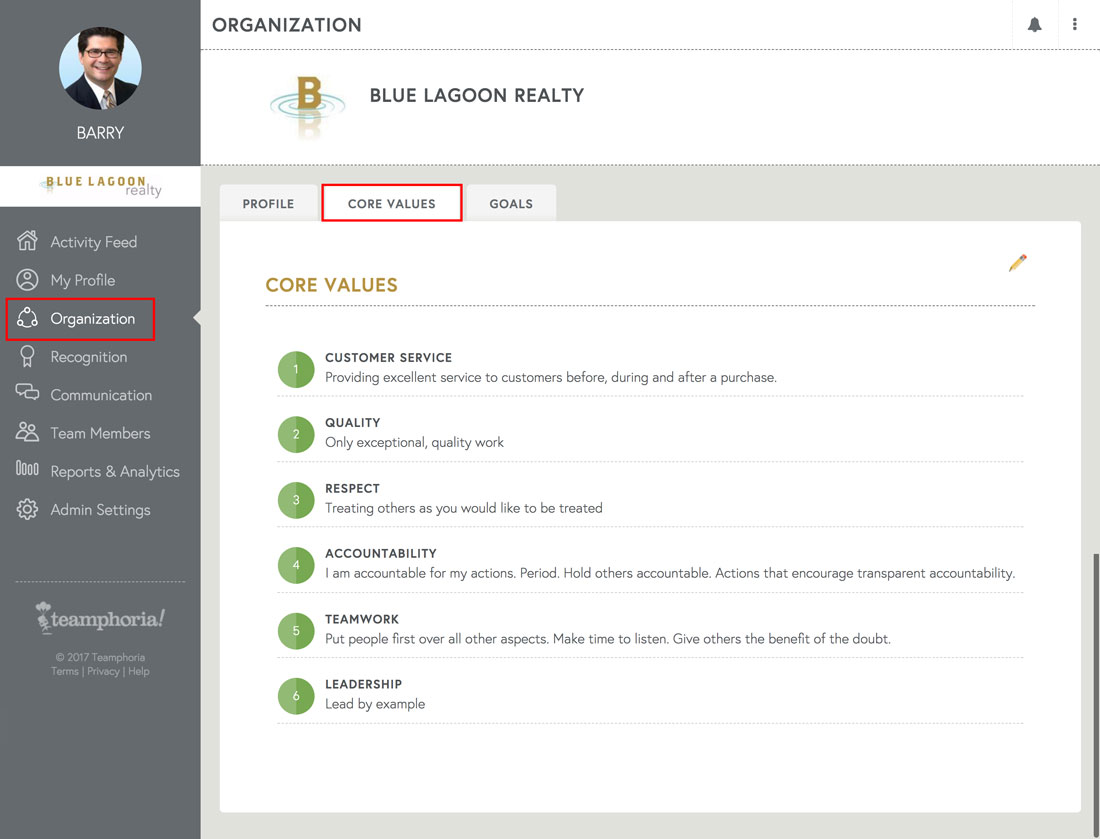This screenshot has height=839, width=1100.
Task: Click the Quality value title
Action: click(x=352, y=423)
